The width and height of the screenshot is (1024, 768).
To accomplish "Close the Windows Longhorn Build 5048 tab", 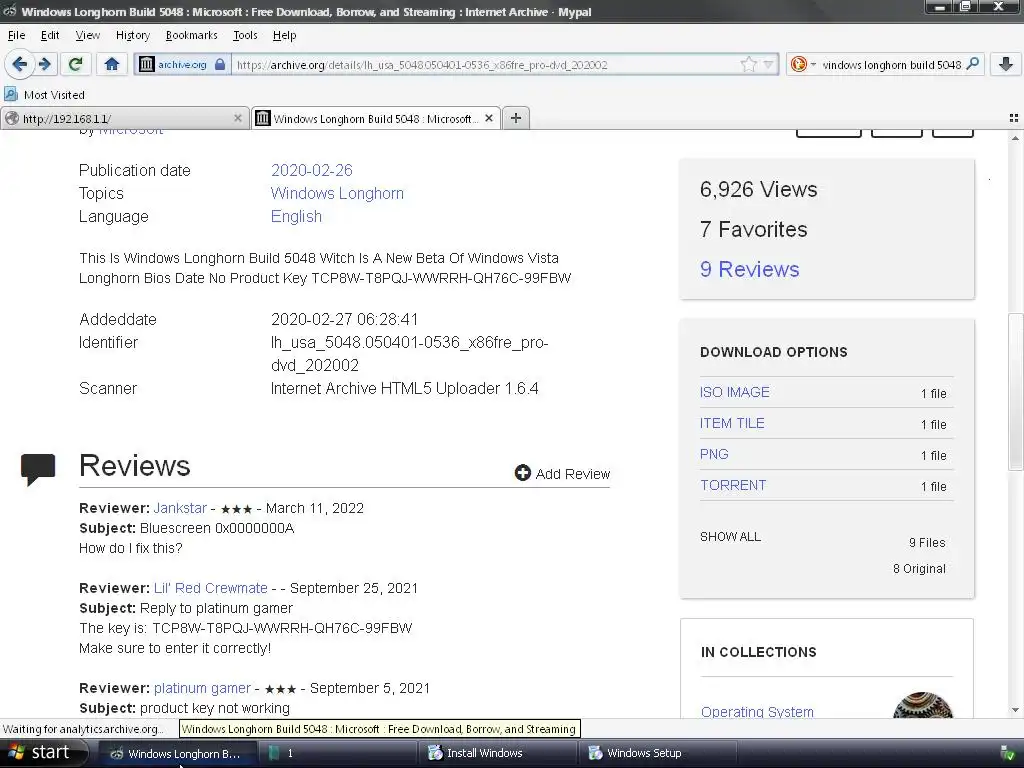I will [x=489, y=118].
